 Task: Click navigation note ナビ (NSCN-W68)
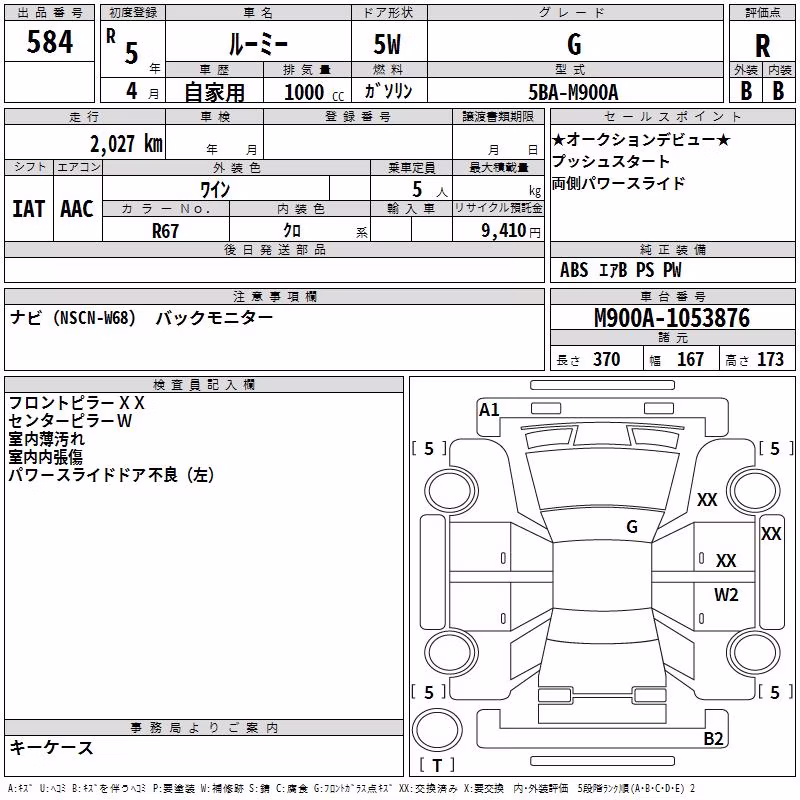pos(73,317)
